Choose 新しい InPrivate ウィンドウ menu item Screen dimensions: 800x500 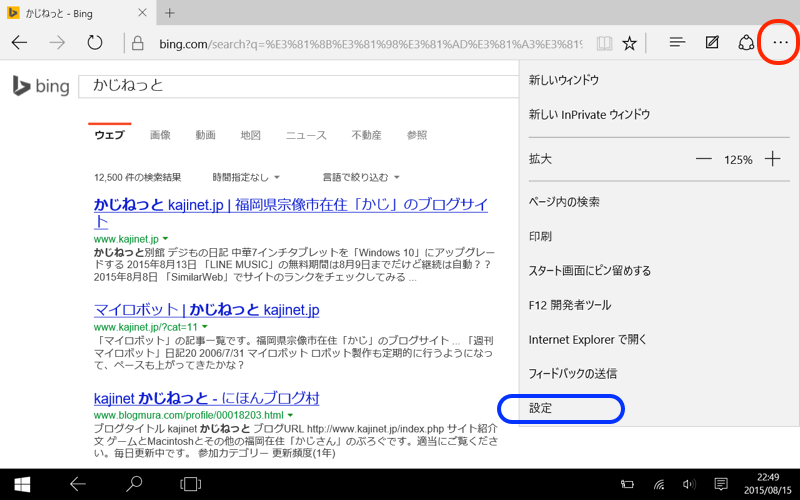point(589,114)
